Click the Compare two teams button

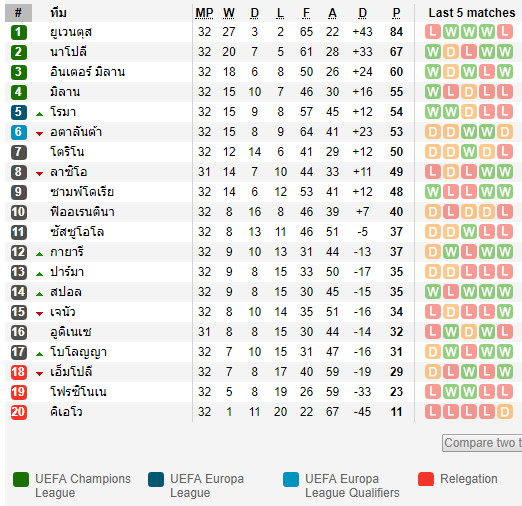coord(482,443)
